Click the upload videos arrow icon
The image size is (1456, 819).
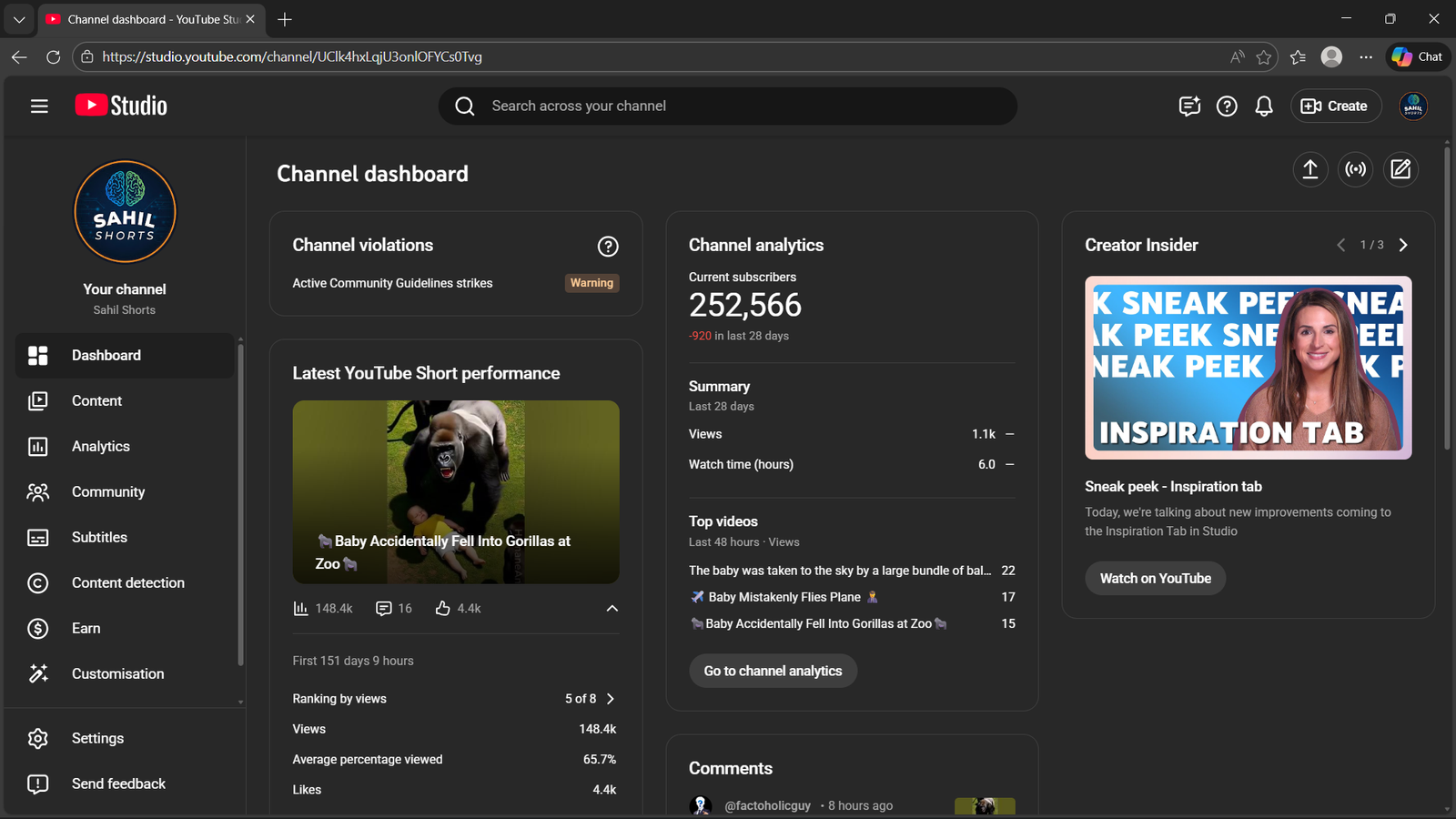coord(1310,169)
